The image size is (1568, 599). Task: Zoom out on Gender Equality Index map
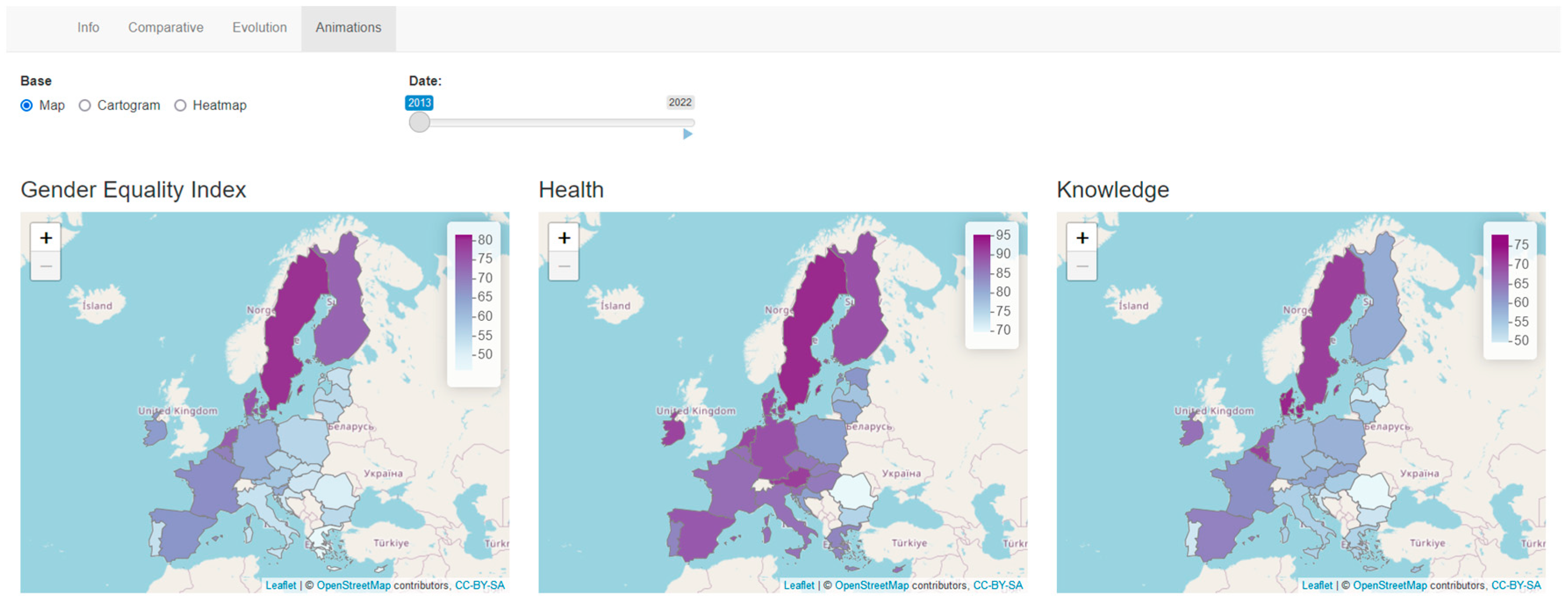(x=46, y=266)
